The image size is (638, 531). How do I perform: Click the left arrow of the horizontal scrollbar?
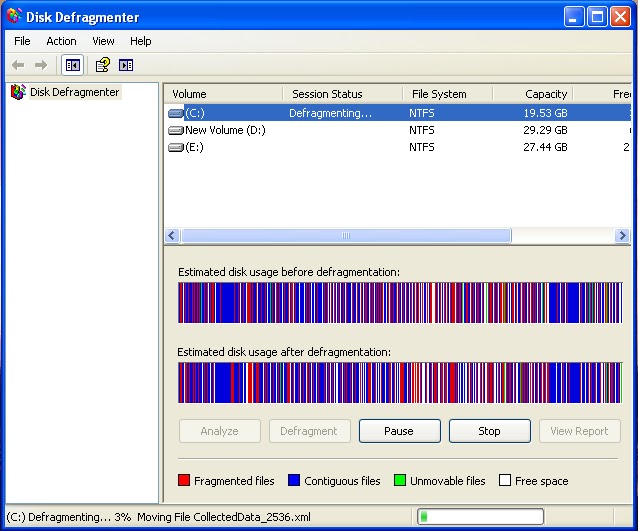(172, 236)
